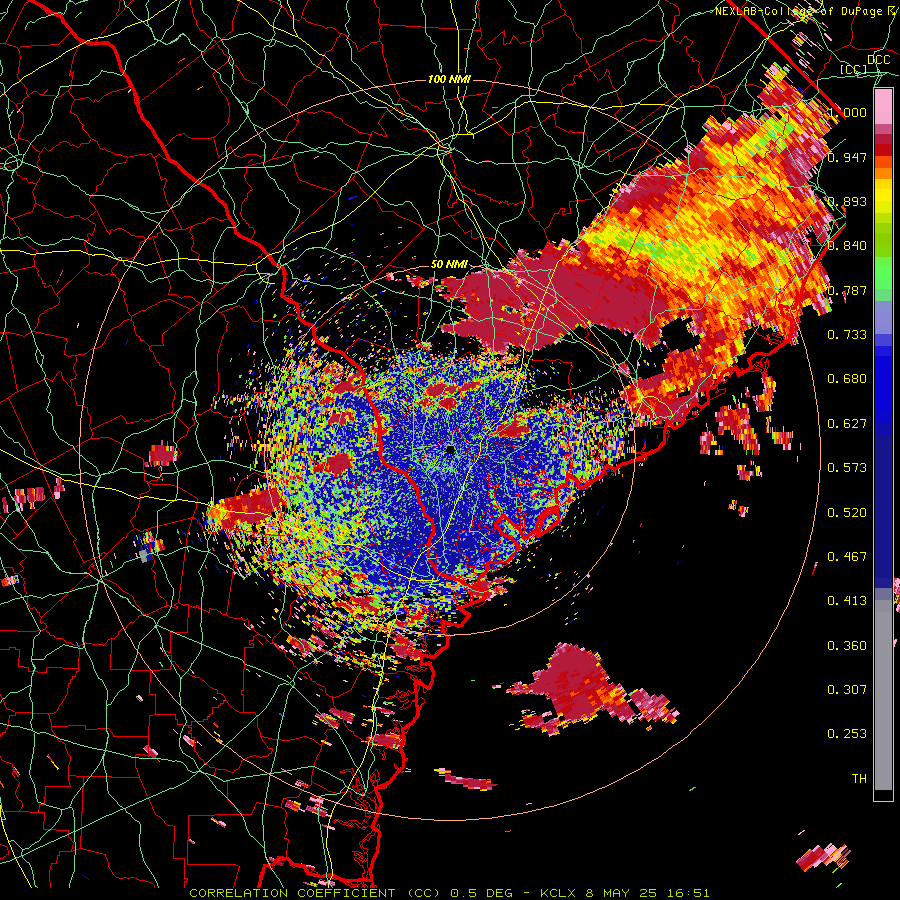Screen dimensions: 900x900
Task: Select the 0.573 scale value
Action: pos(847,468)
